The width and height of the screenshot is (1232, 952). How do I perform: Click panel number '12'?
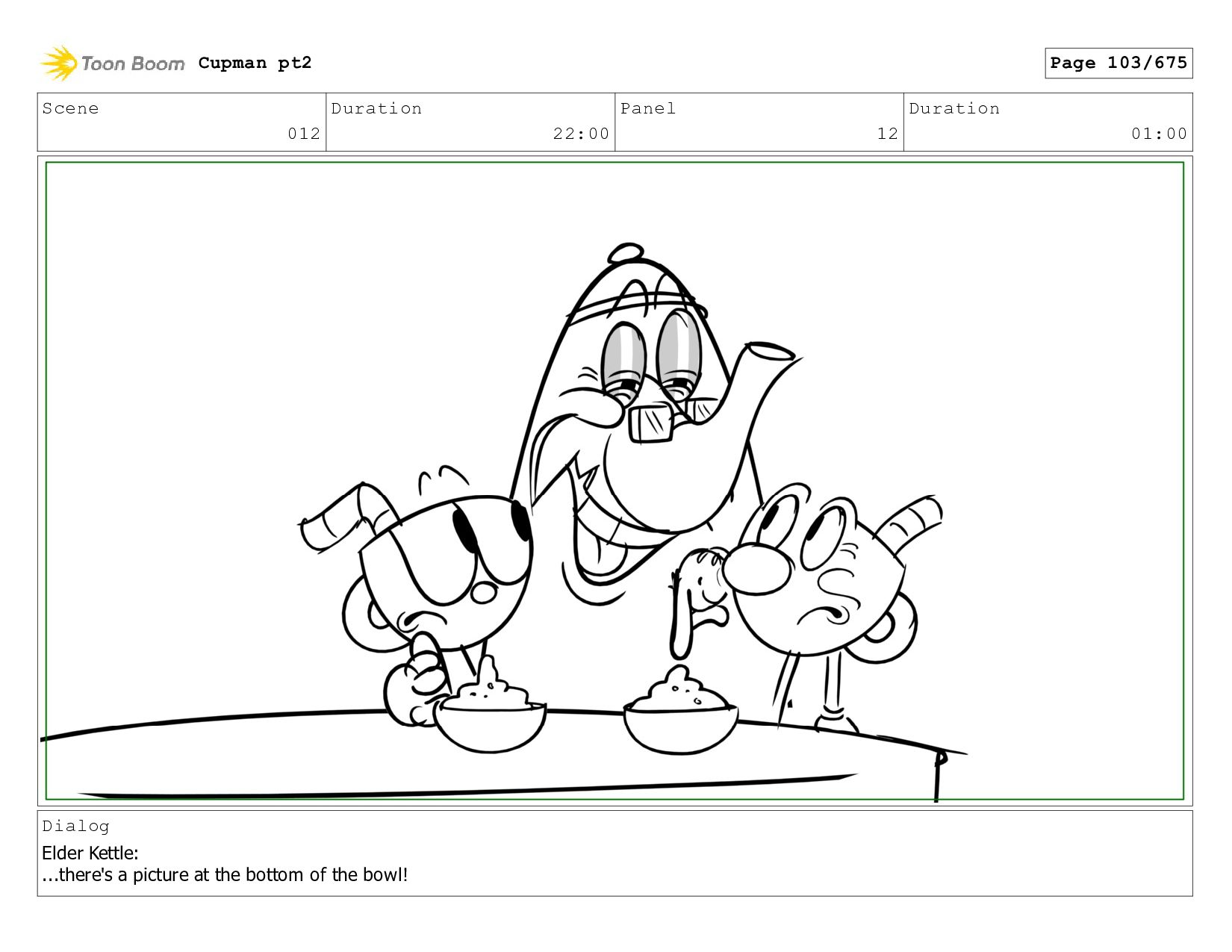tap(887, 134)
